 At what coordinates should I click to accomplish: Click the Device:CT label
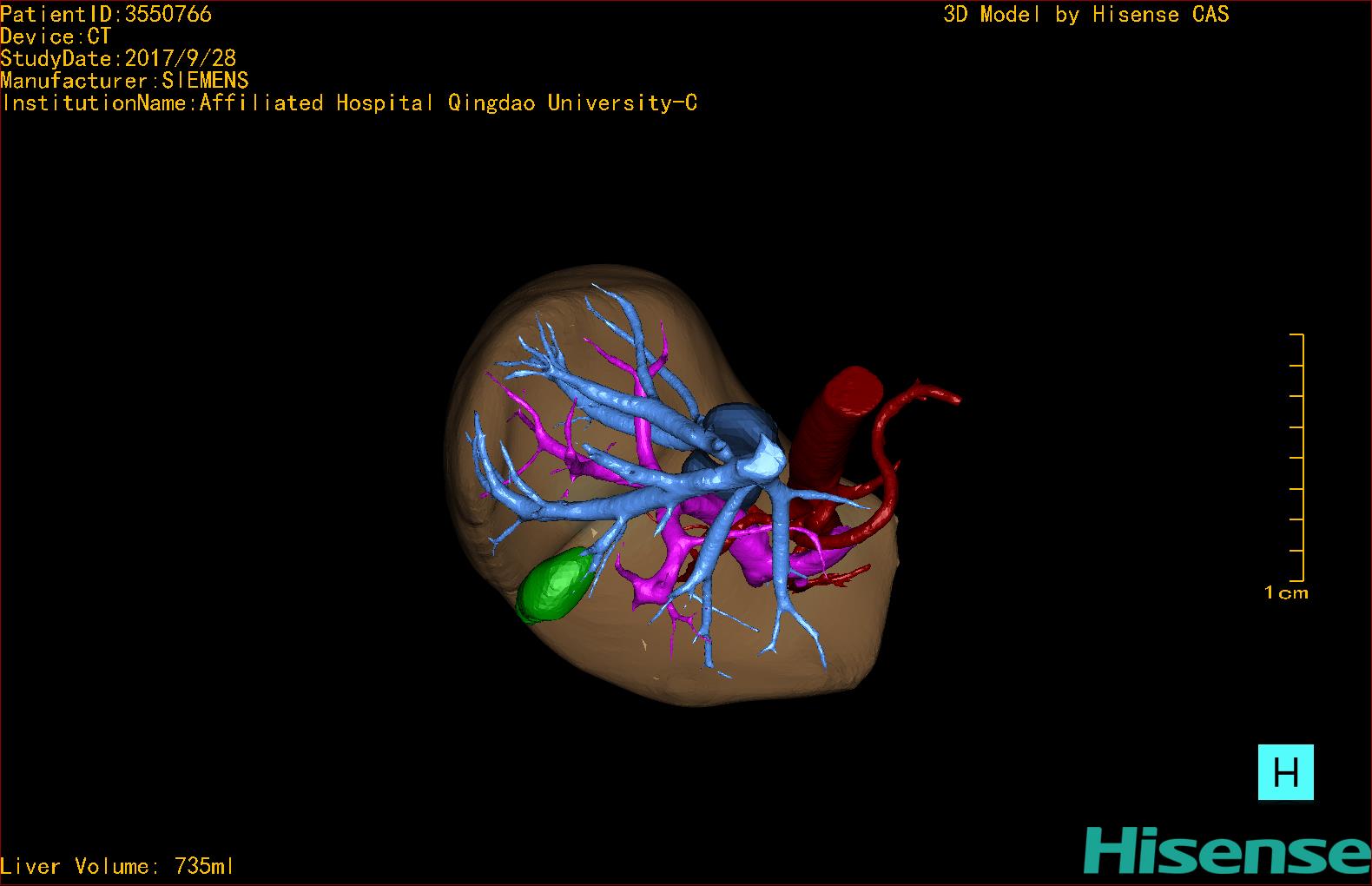(56, 36)
